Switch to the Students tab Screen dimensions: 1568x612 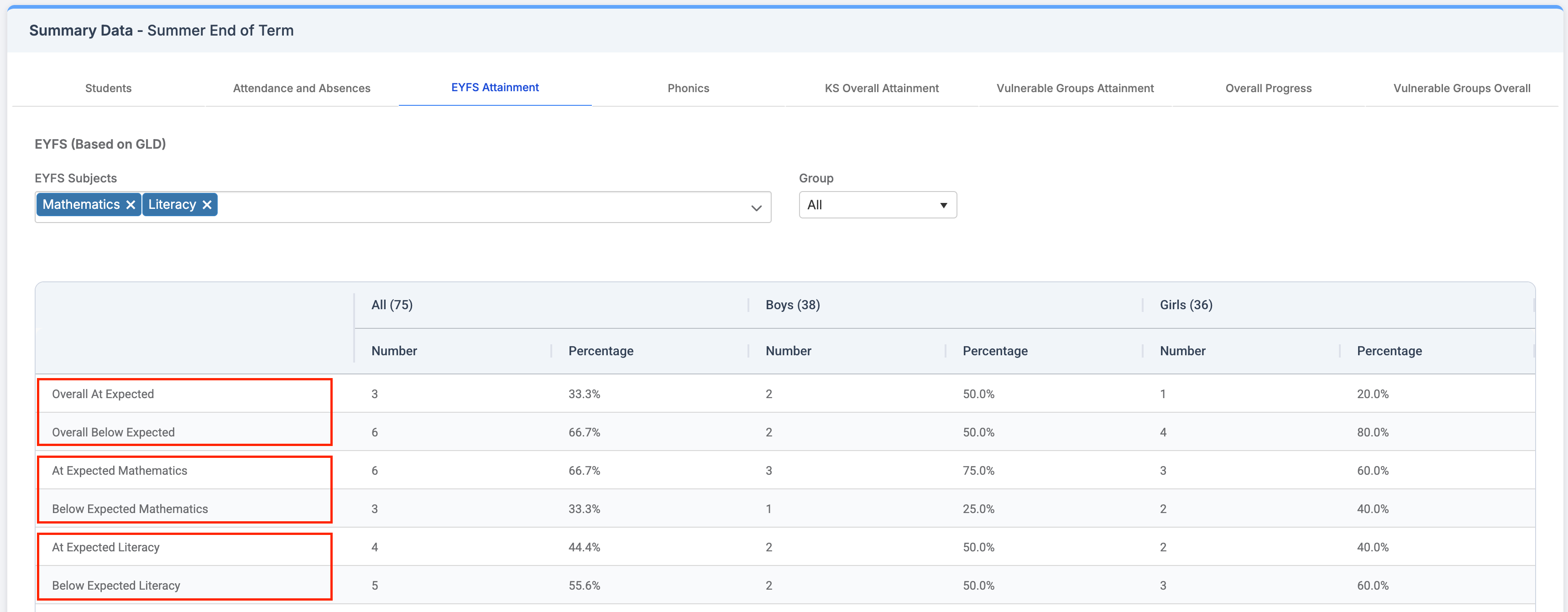click(108, 88)
